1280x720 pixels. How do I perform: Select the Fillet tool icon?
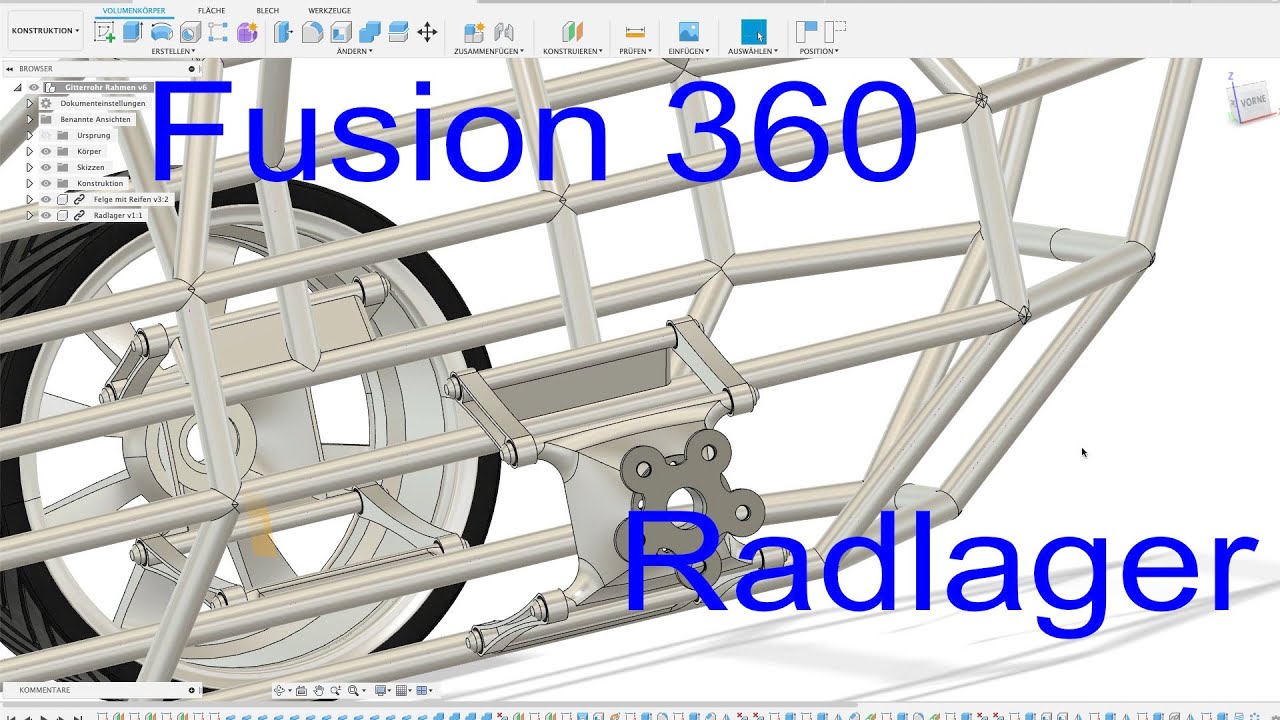pyautogui.click(x=312, y=32)
